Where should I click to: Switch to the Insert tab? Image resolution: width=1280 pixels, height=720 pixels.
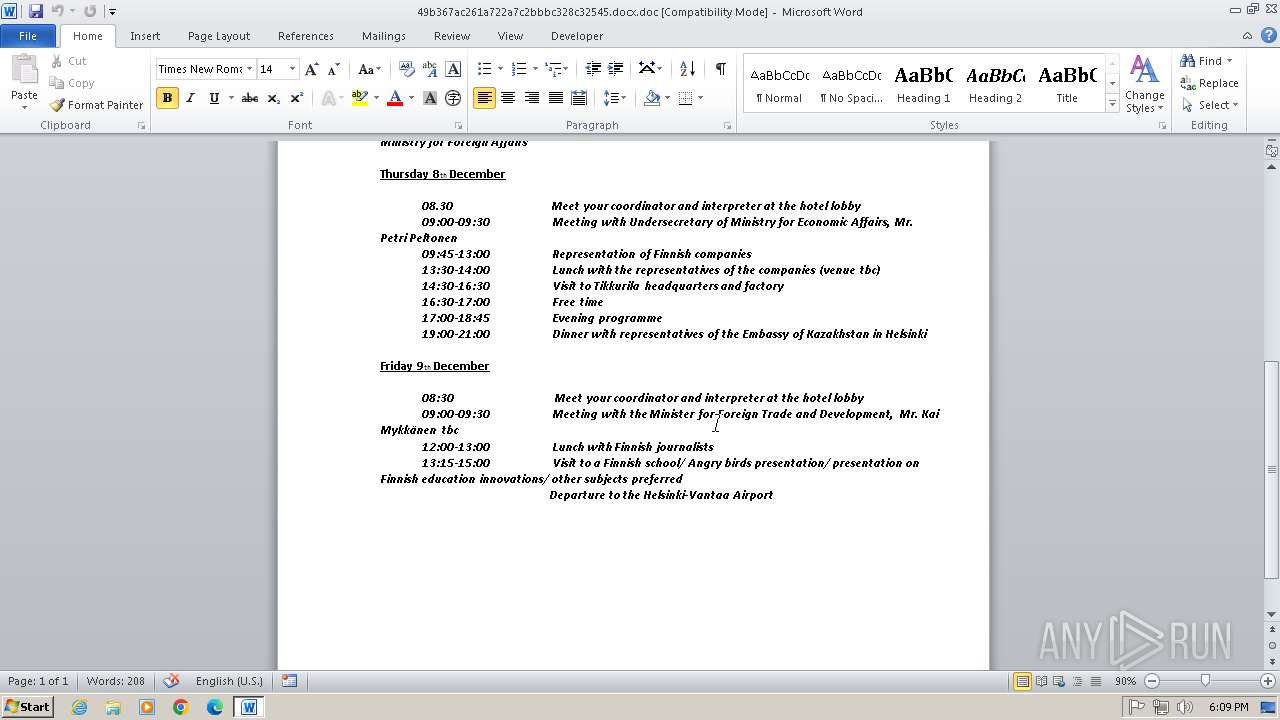tap(145, 36)
